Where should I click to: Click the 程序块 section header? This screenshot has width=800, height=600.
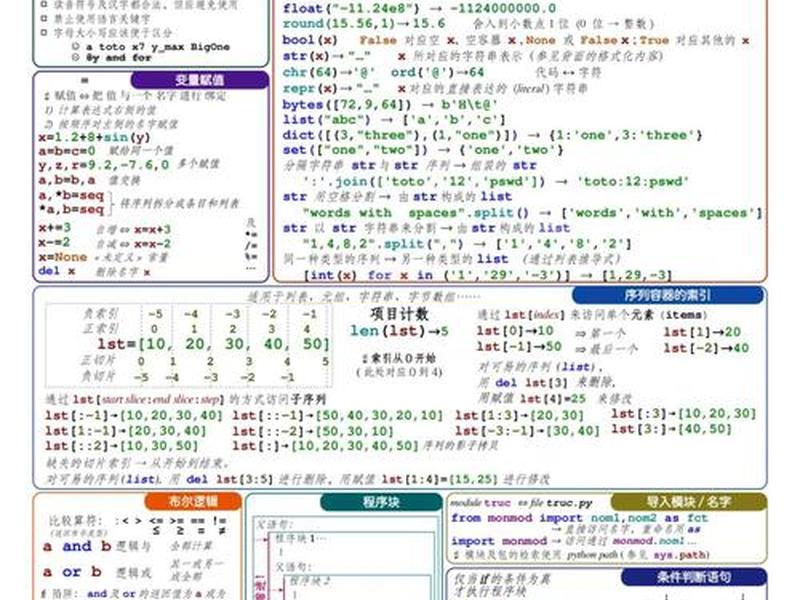coord(381,502)
